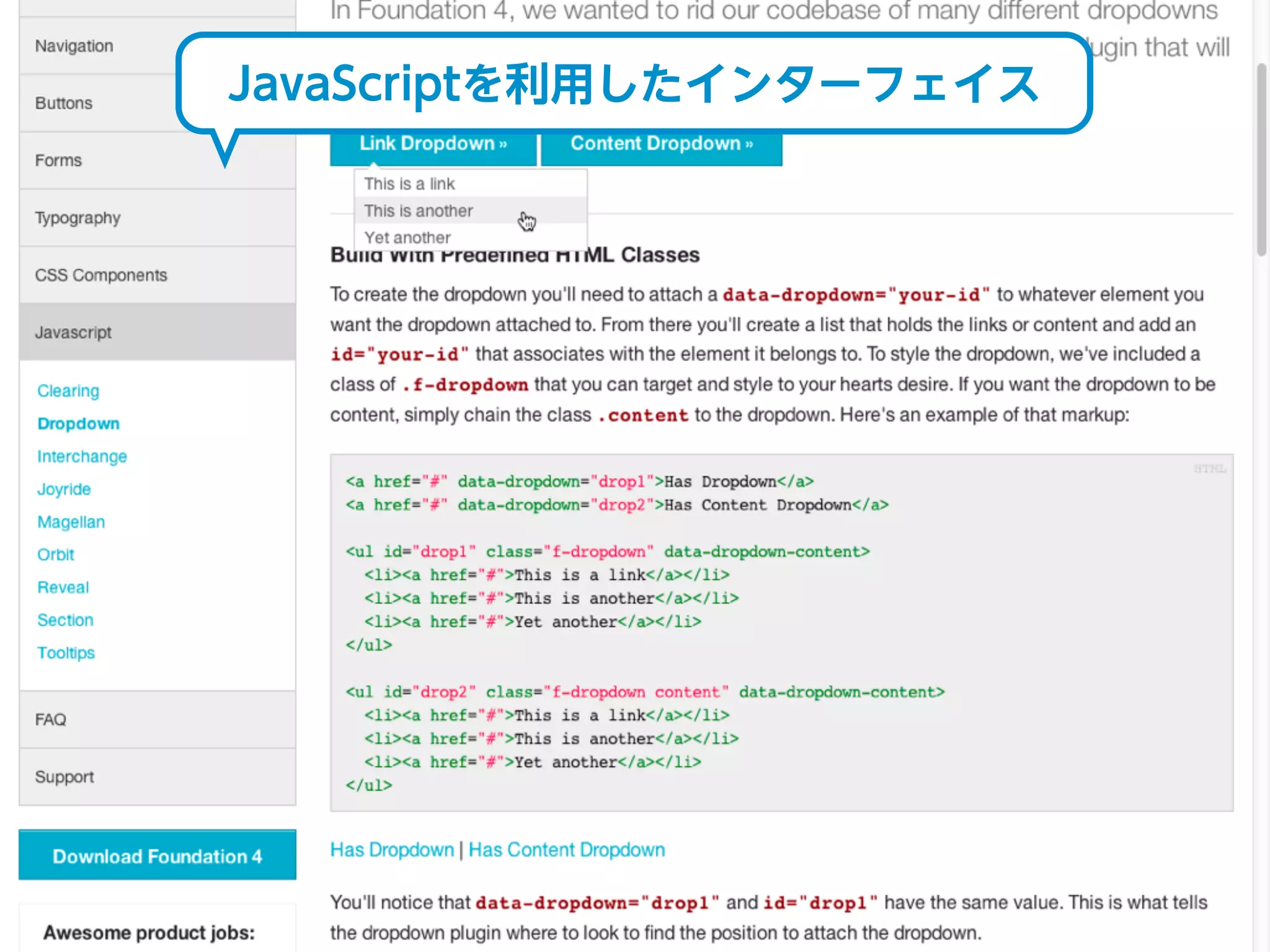The width and height of the screenshot is (1270, 952).
Task: Click the ul id="drop1" code line
Action: click(608, 552)
